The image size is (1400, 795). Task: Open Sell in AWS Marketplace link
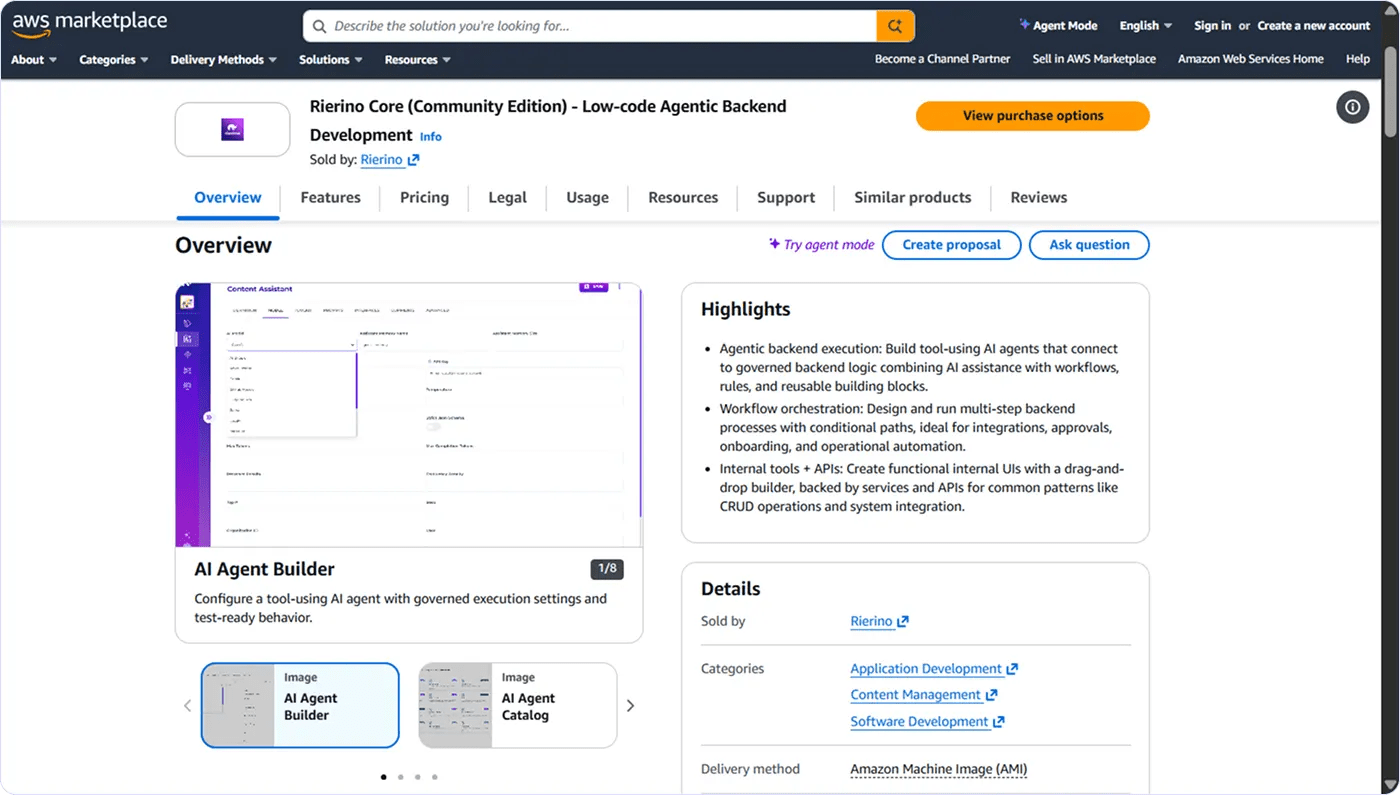pyautogui.click(x=1094, y=59)
